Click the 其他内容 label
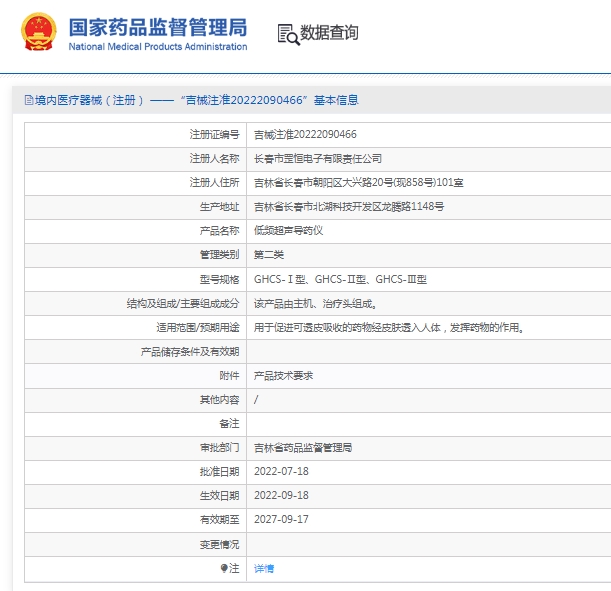Screen dimensions: 611x591 click(x=219, y=400)
